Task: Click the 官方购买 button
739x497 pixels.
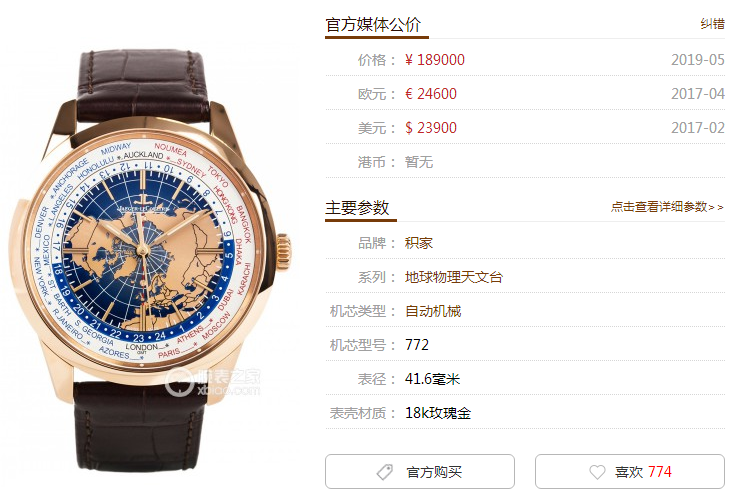Action: click(x=420, y=472)
